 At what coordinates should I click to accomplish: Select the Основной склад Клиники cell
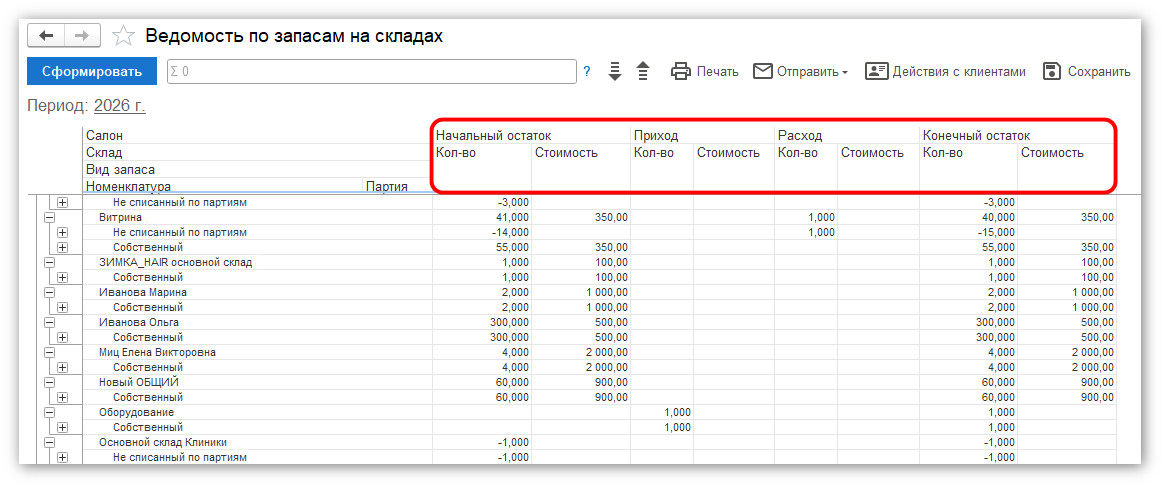click(257, 443)
